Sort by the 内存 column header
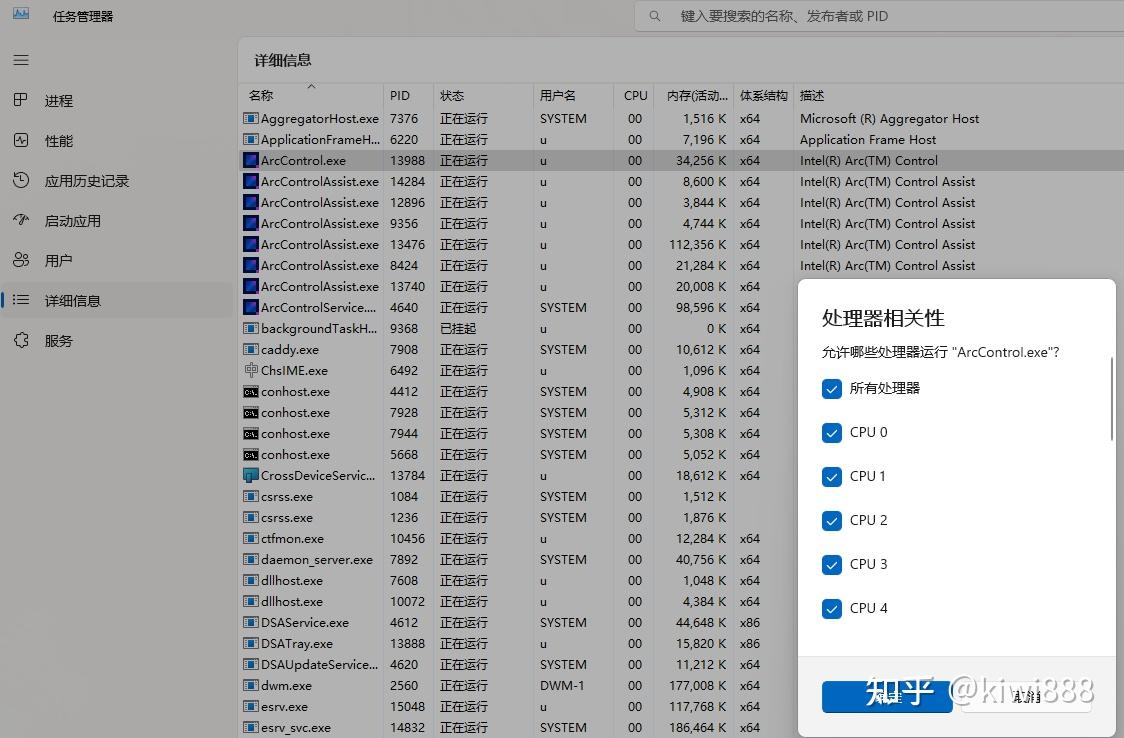Viewport: 1124px width, 738px height. click(x=694, y=95)
